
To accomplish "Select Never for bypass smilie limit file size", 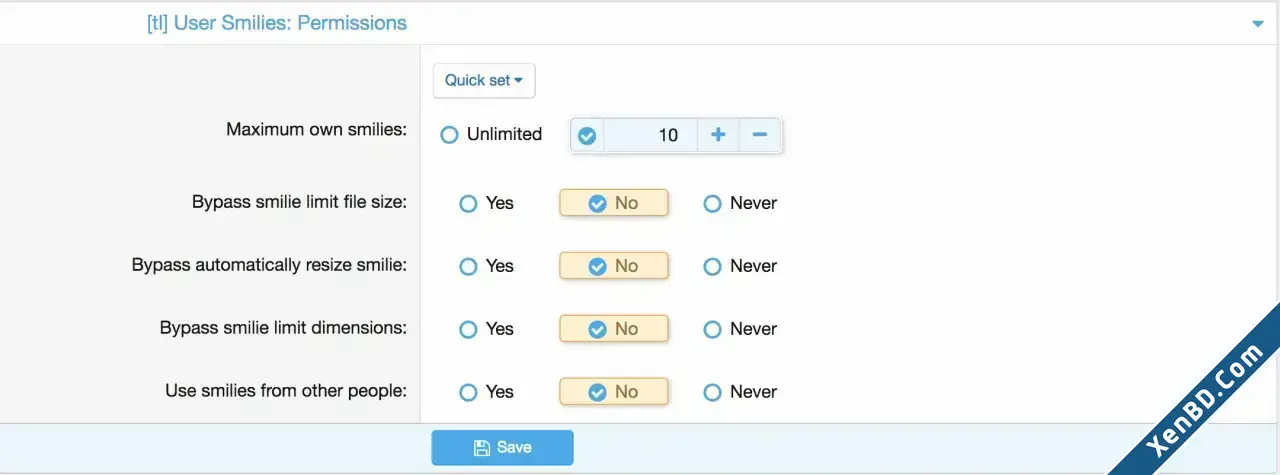I will click(x=740, y=203).
